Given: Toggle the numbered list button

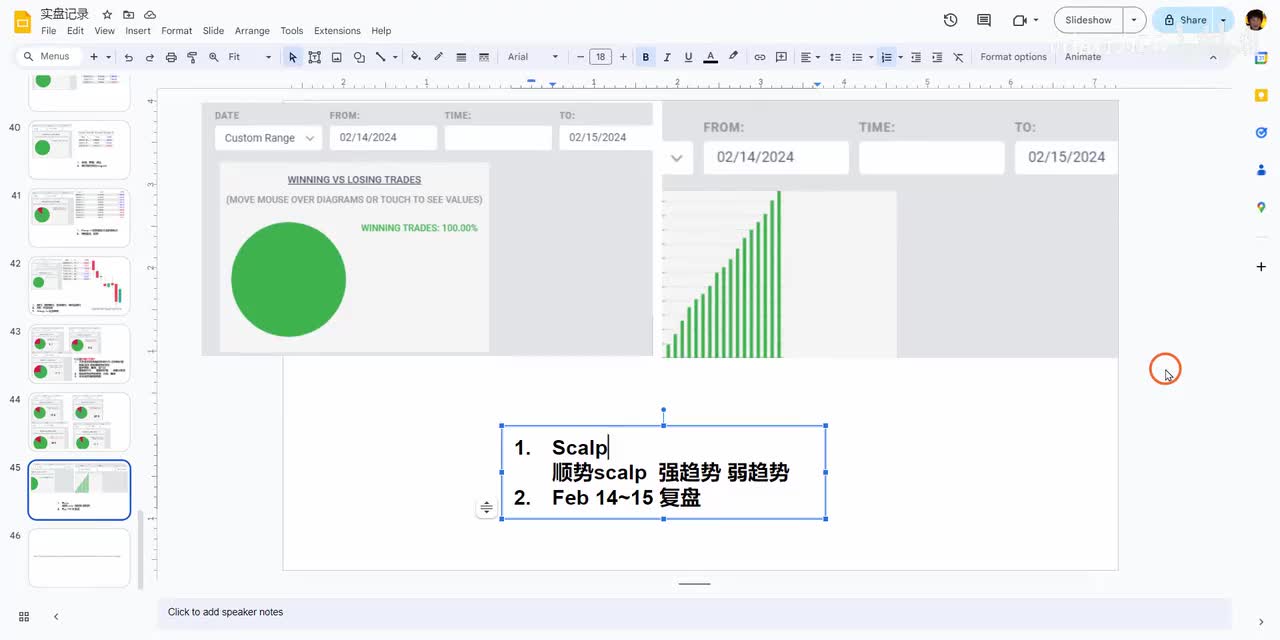Looking at the screenshot, I should click(886, 57).
